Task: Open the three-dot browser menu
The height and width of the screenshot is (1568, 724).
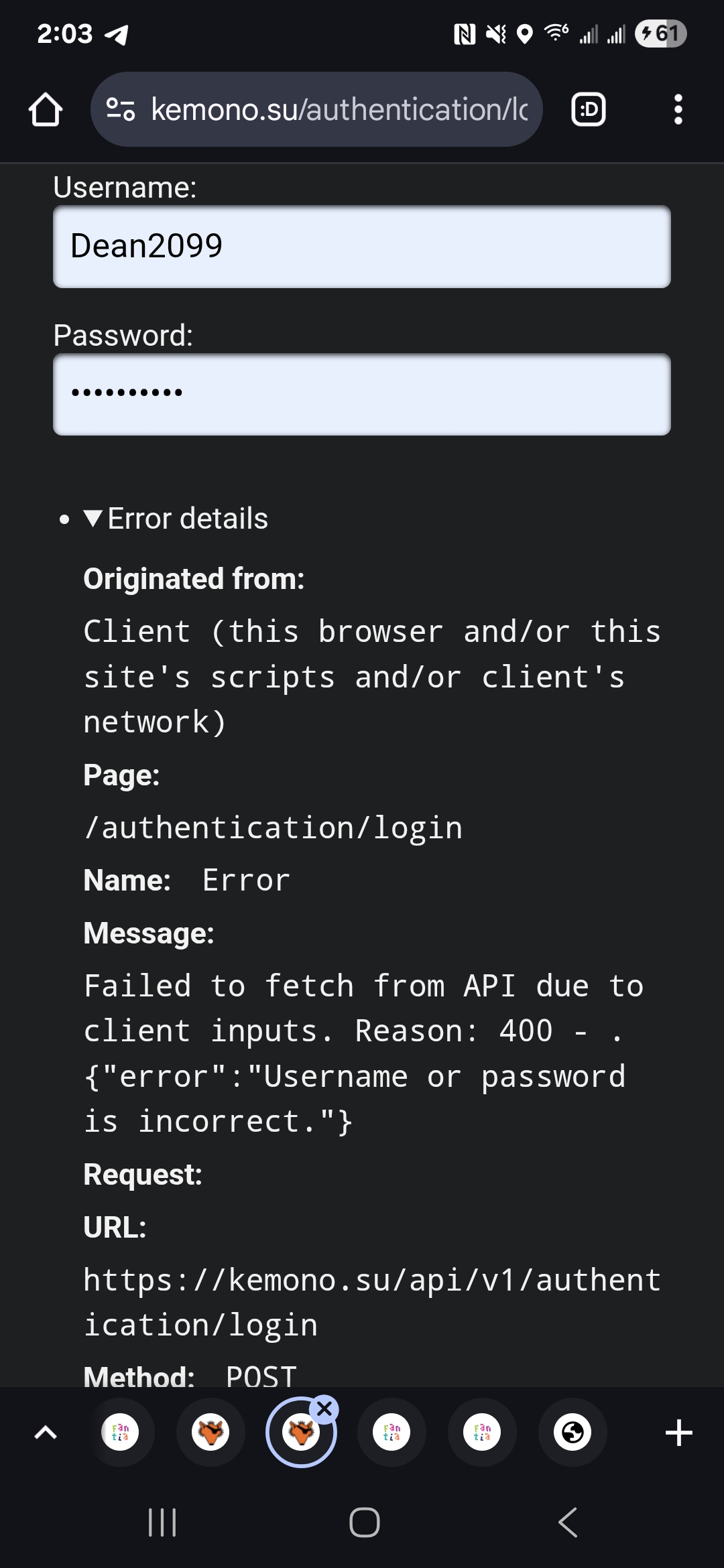Action: [678, 109]
